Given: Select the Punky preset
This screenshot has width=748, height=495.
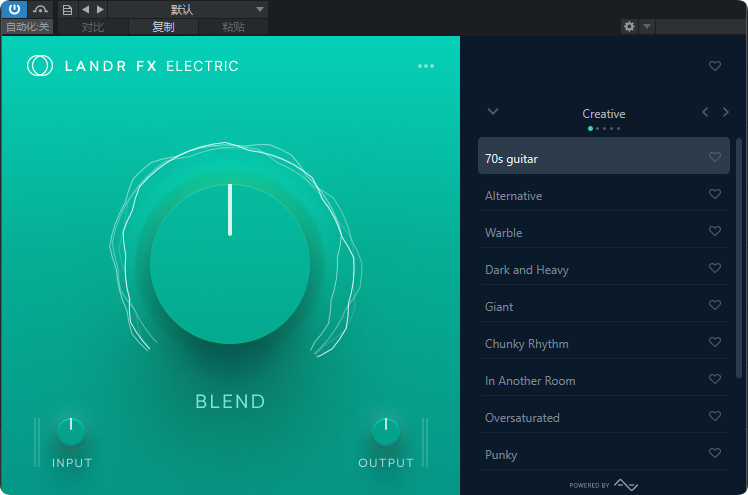Looking at the screenshot, I should click(604, 454).
